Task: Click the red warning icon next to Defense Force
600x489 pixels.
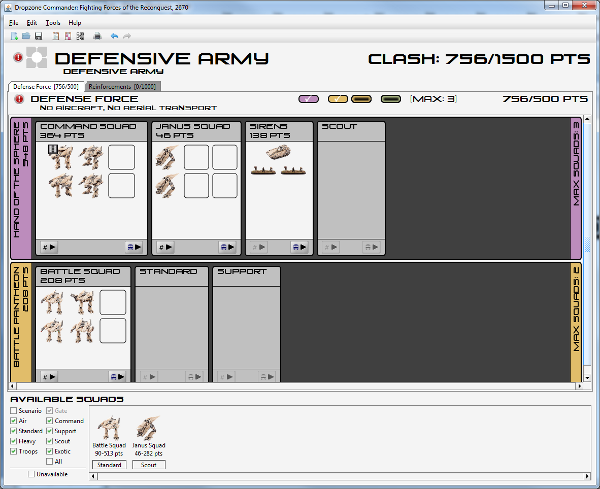Action: (x=19, y=99)
